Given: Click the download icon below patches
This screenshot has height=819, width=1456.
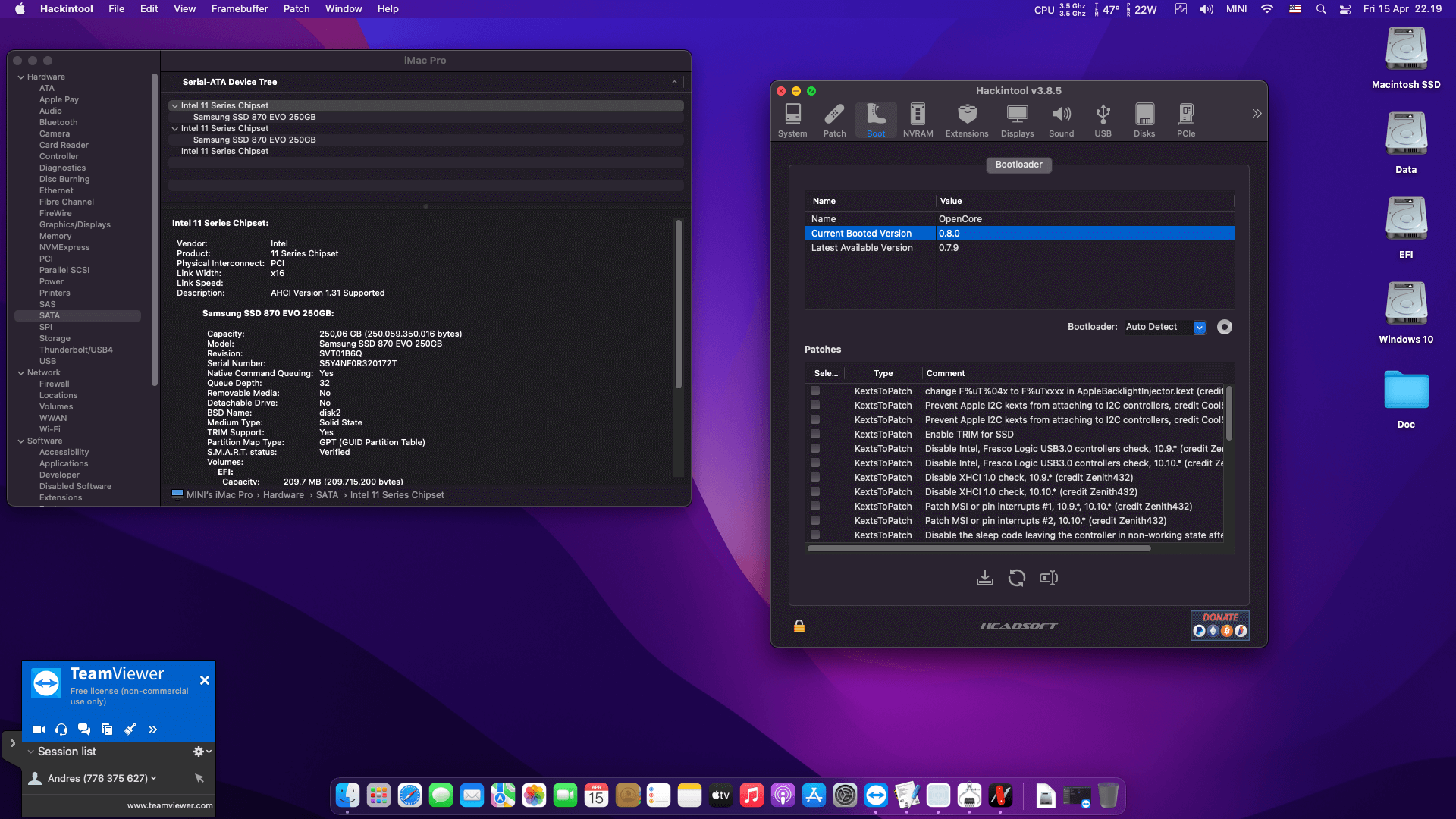Looking at the screenshot, I should coord(984,578).
